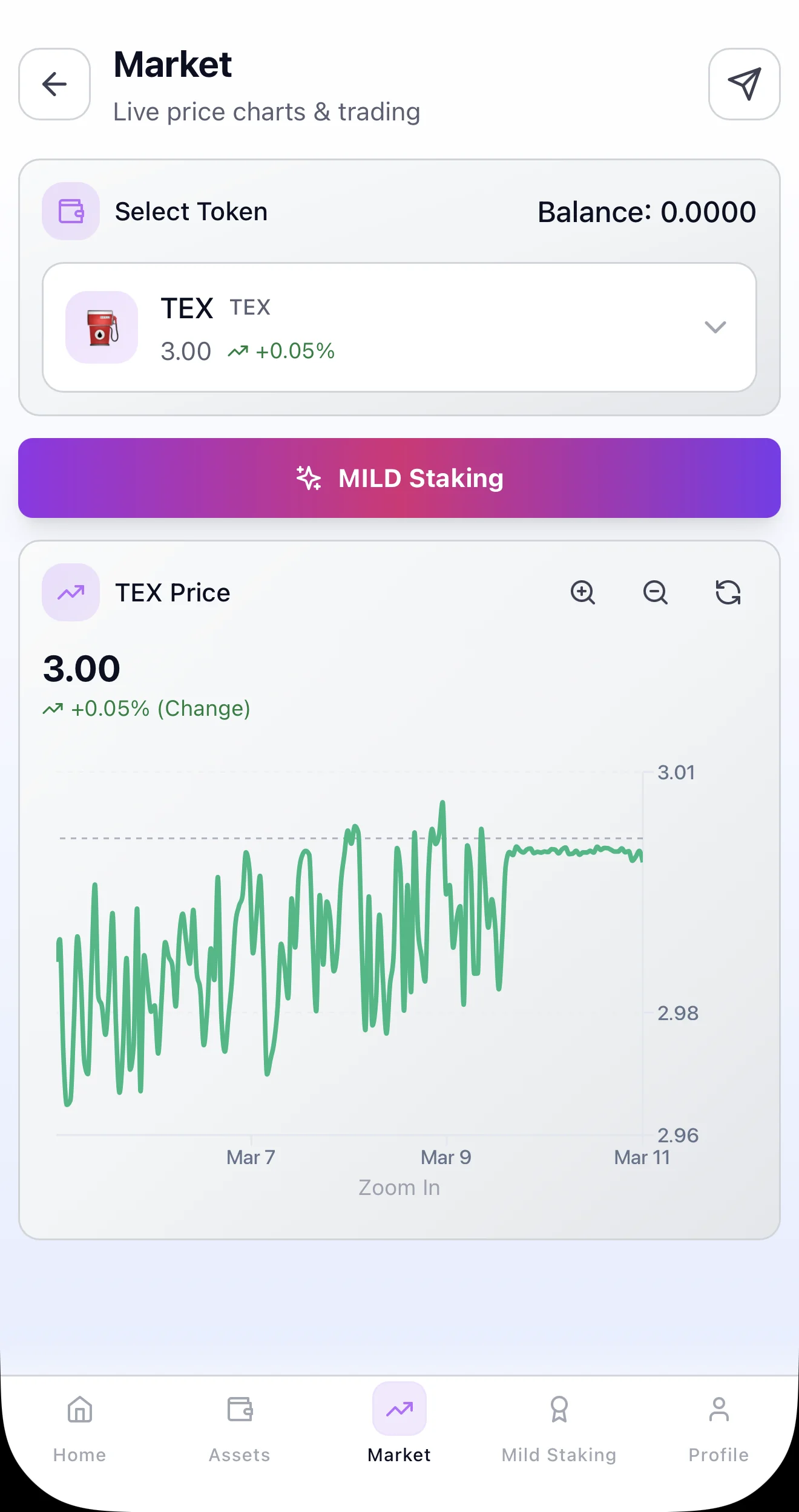Screen dimensions: 799x1512
Task: Click the wallet icon beside Select Token
Action: click(x=71, y=211)
